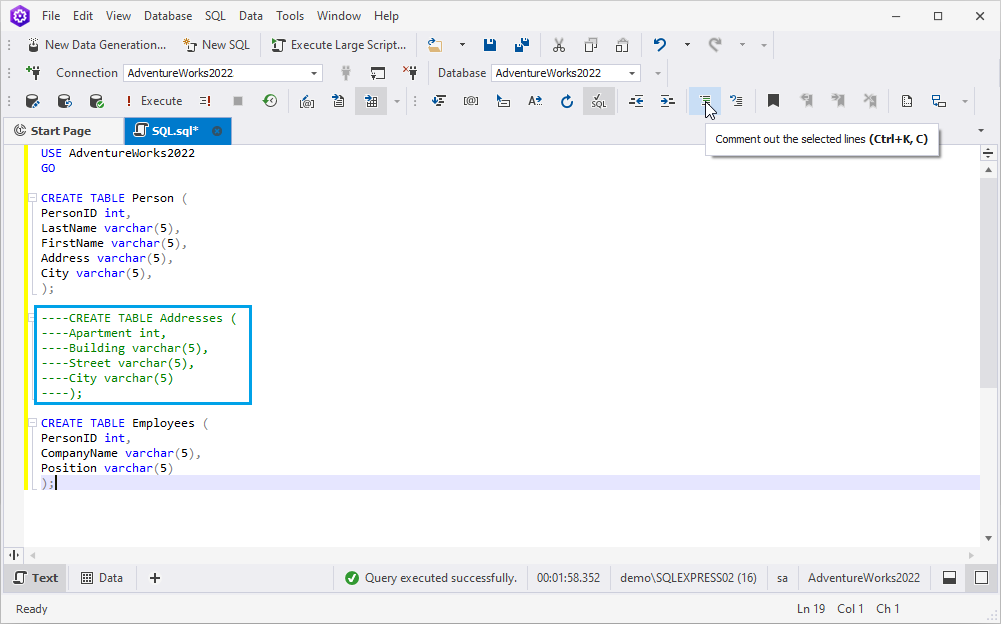Click the New Data Generation button
The width and height of the screenshot is (1001, 624).
pos(97,45)
